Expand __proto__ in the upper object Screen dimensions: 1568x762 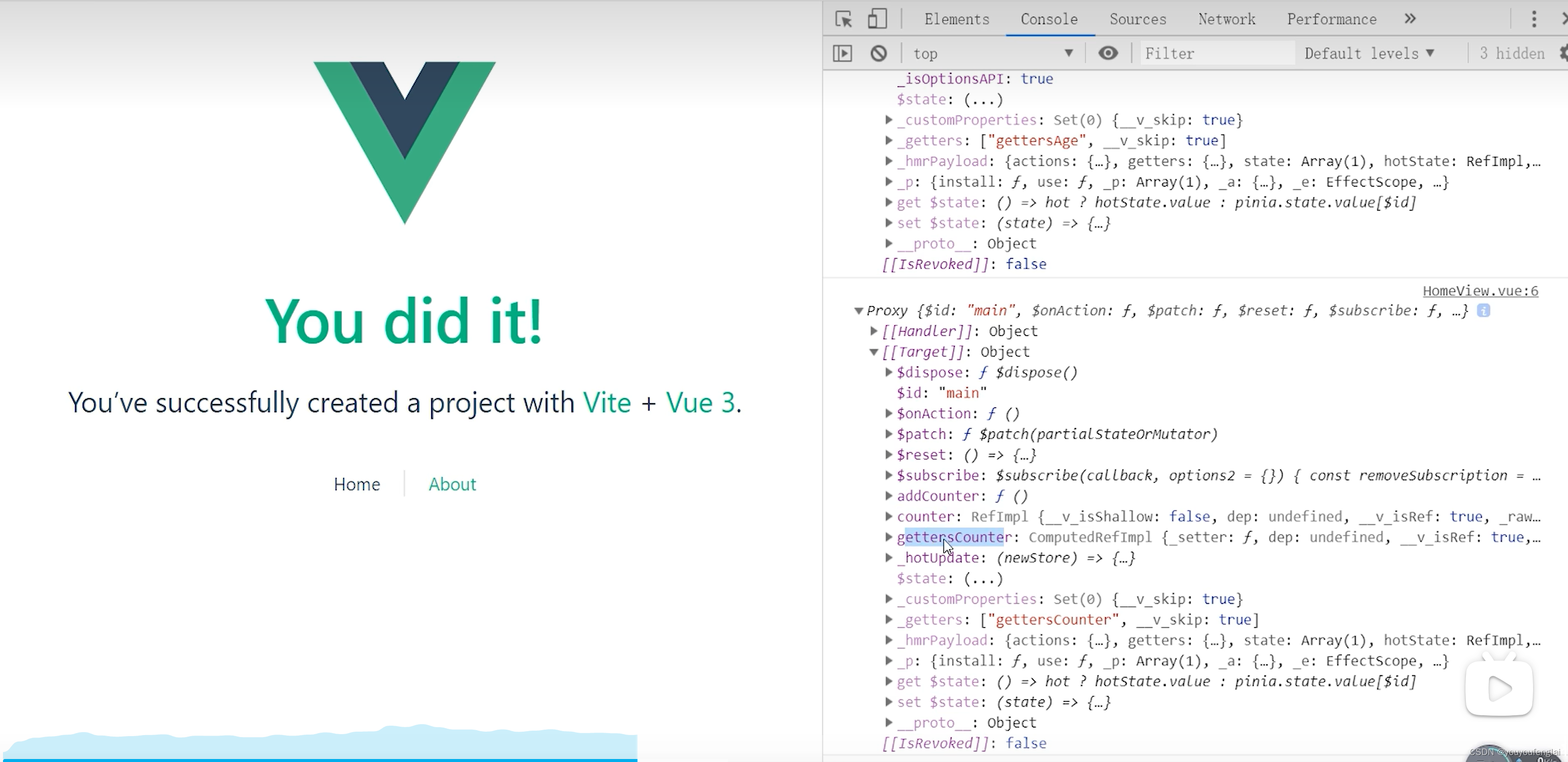(x=889, y=243)
